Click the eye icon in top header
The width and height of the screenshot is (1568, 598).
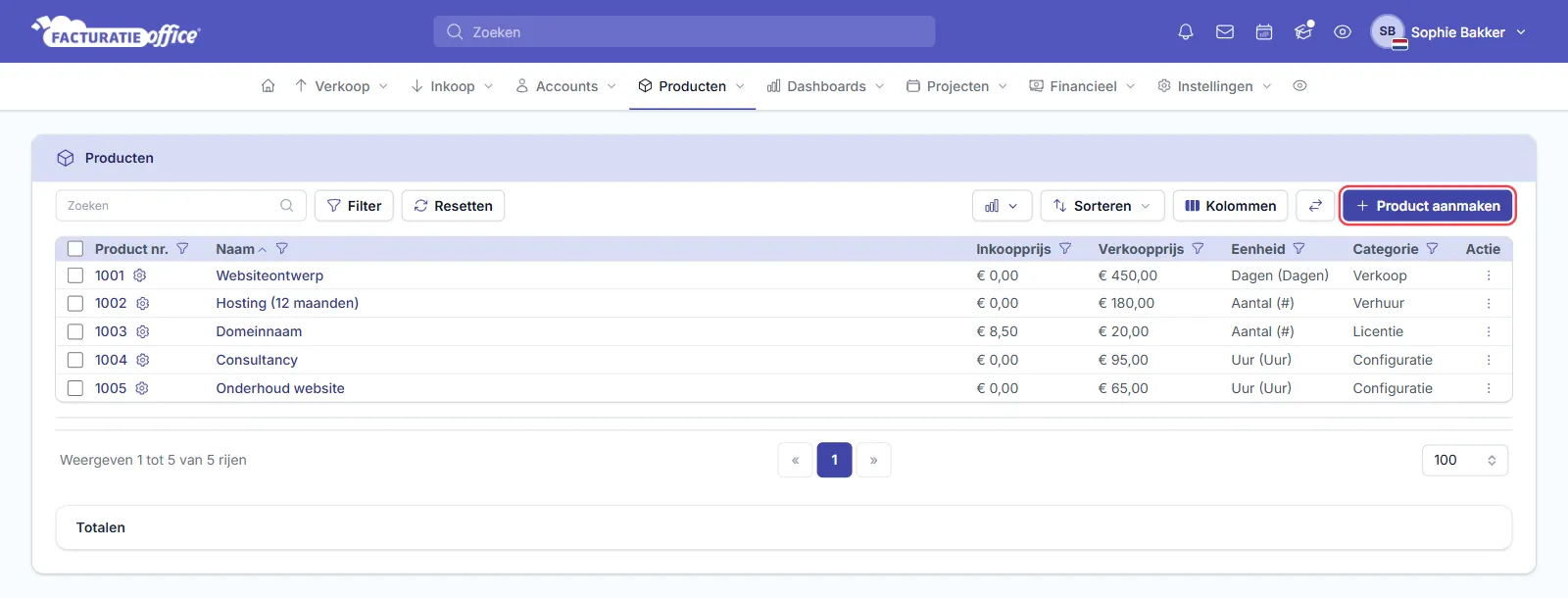[x=1343, y=32]
